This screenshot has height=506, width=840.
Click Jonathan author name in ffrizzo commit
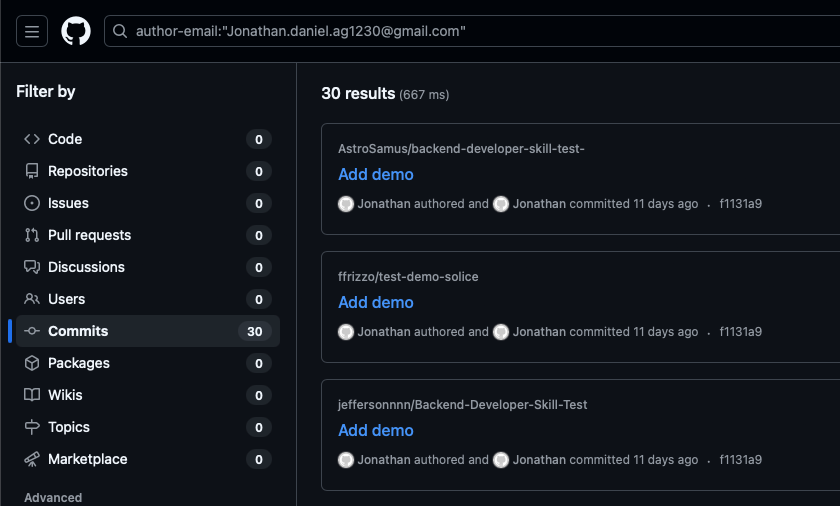click(x=384, y=332)
